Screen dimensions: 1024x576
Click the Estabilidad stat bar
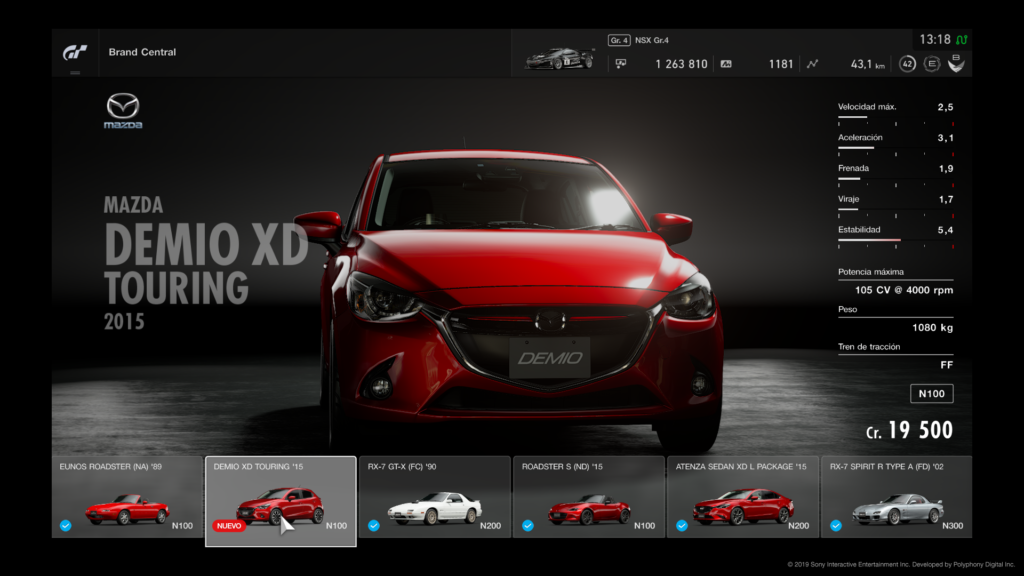tap(894, 241)
